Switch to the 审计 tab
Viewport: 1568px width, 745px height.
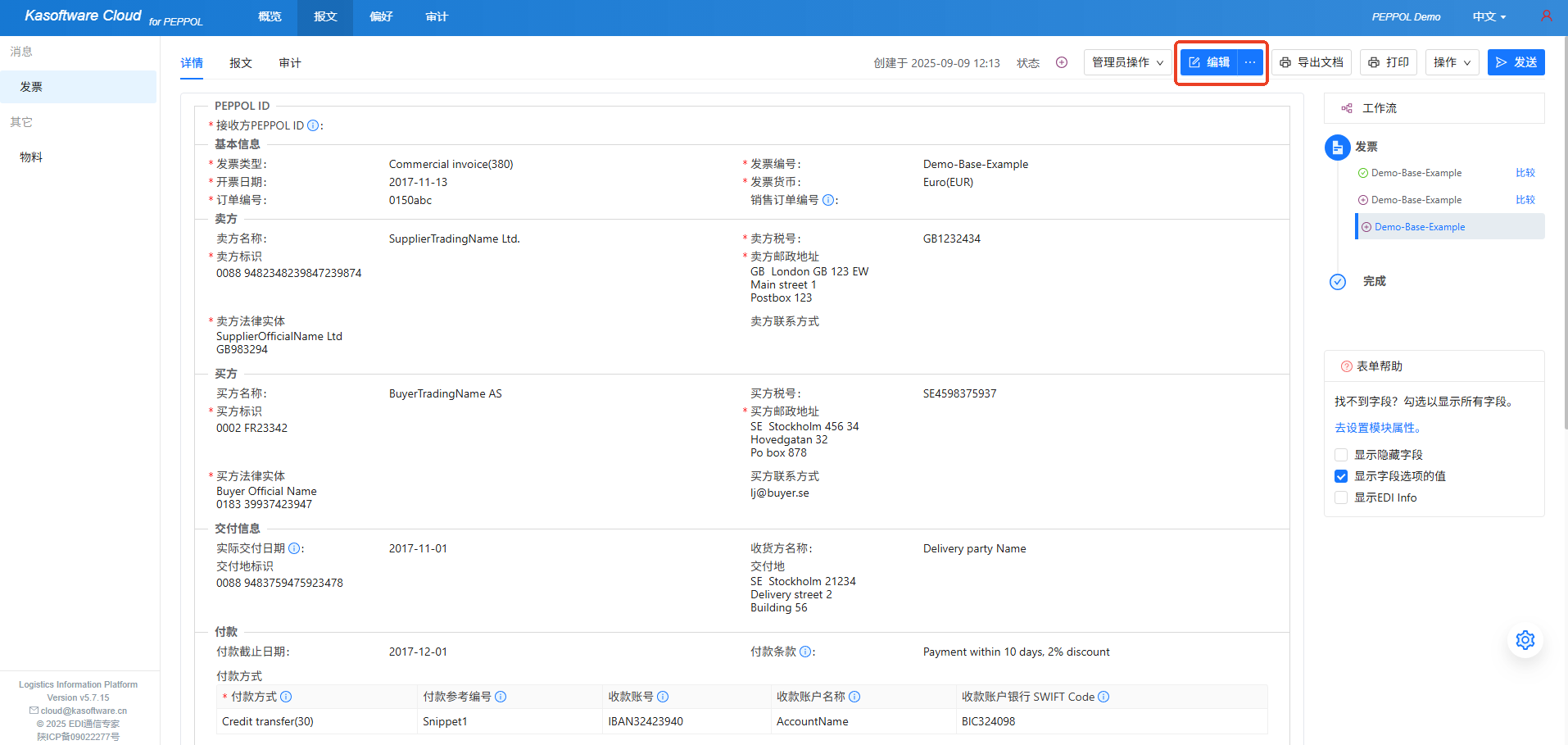289,62
